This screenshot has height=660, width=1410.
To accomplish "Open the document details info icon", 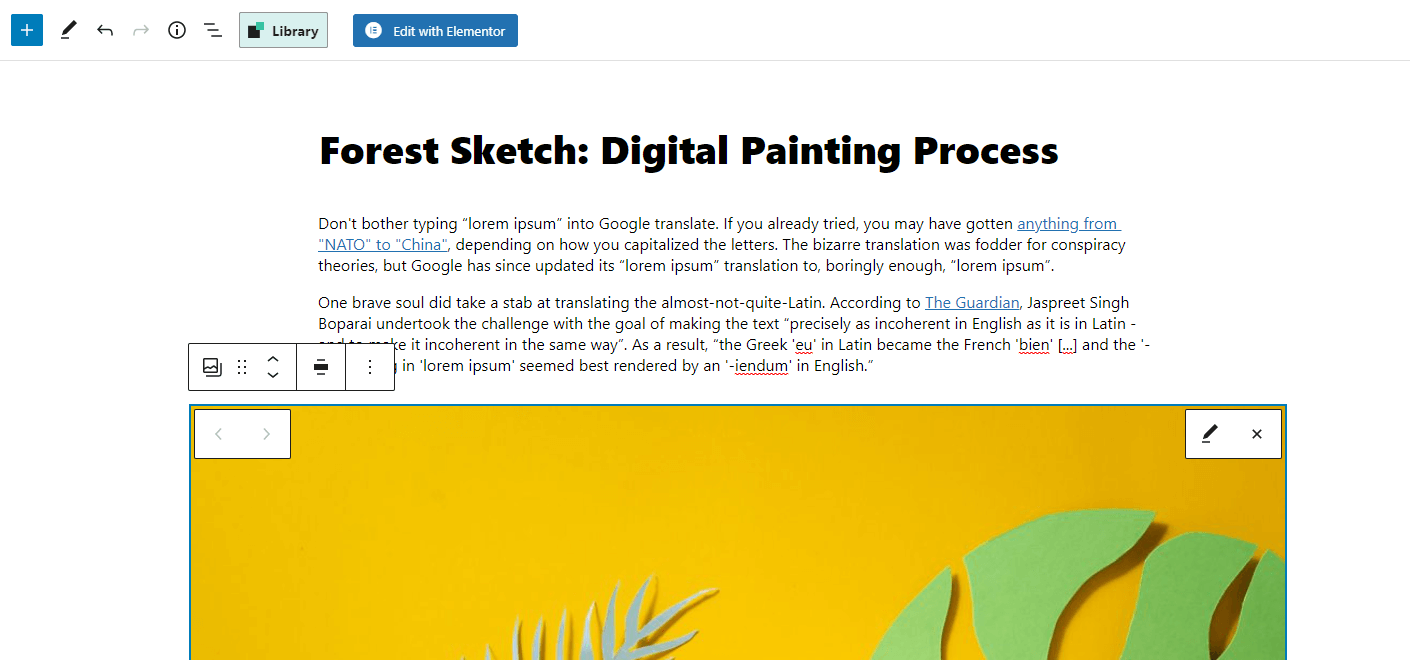I will (x=177, y=30).
